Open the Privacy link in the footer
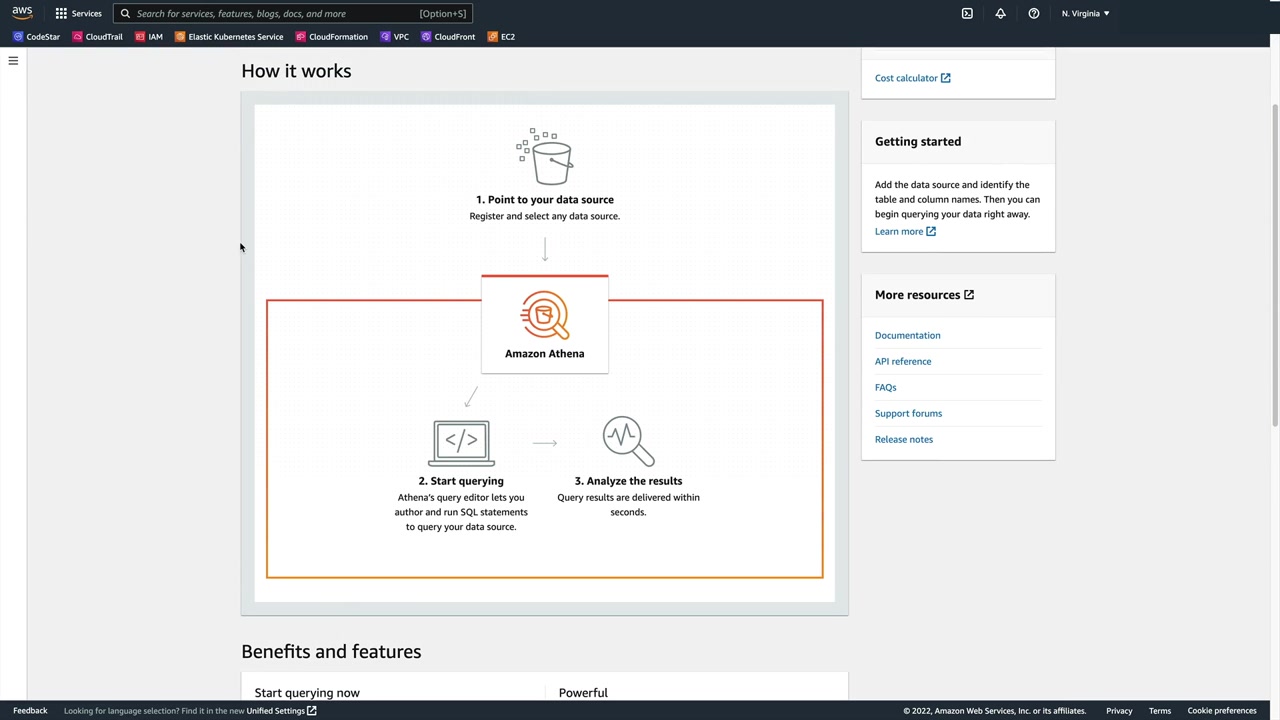 [x=1119, y=711]
